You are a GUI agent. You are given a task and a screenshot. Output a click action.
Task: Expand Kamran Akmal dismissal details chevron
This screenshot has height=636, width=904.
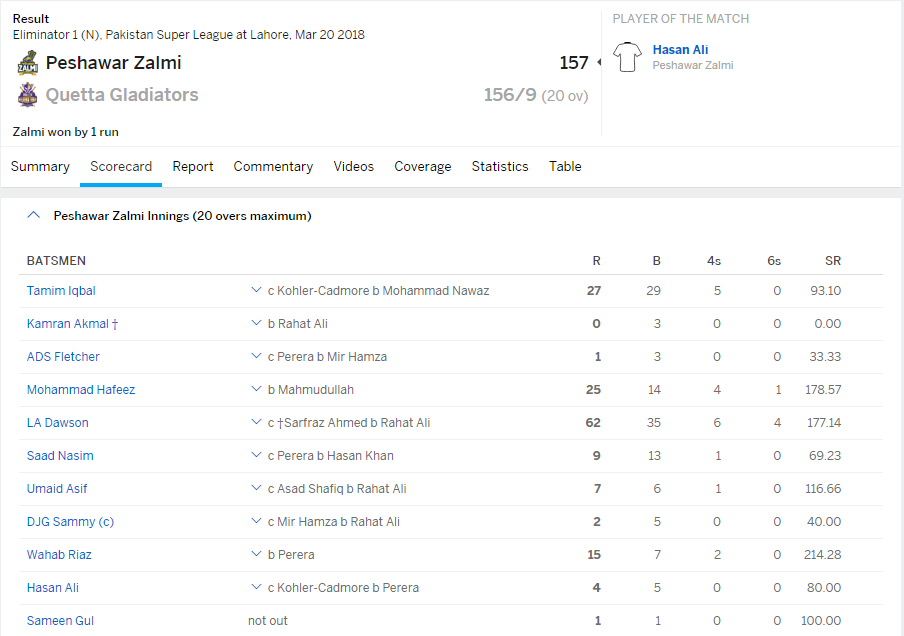tap(256, 324)
